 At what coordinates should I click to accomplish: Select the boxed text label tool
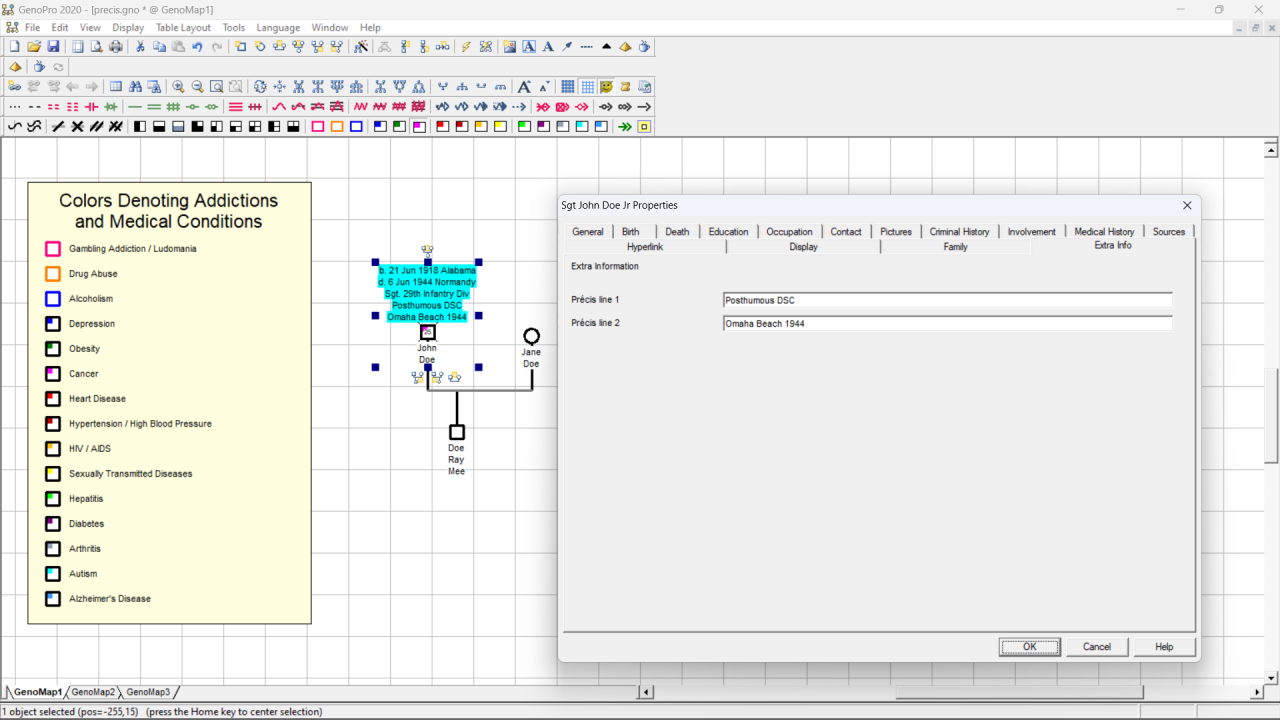[x=529, y=46]
